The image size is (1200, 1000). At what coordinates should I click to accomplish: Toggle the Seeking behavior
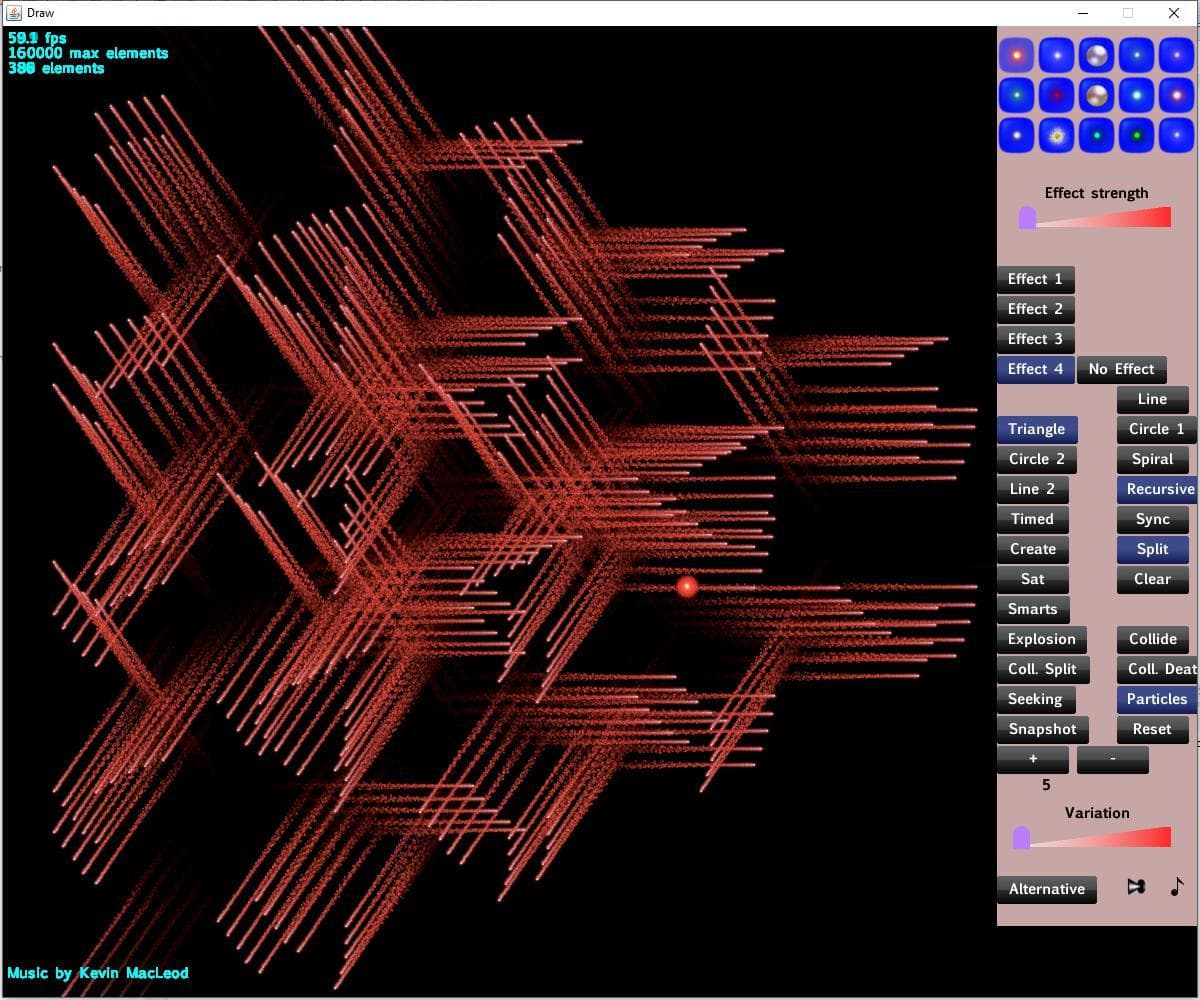[x=1035, y=699]
